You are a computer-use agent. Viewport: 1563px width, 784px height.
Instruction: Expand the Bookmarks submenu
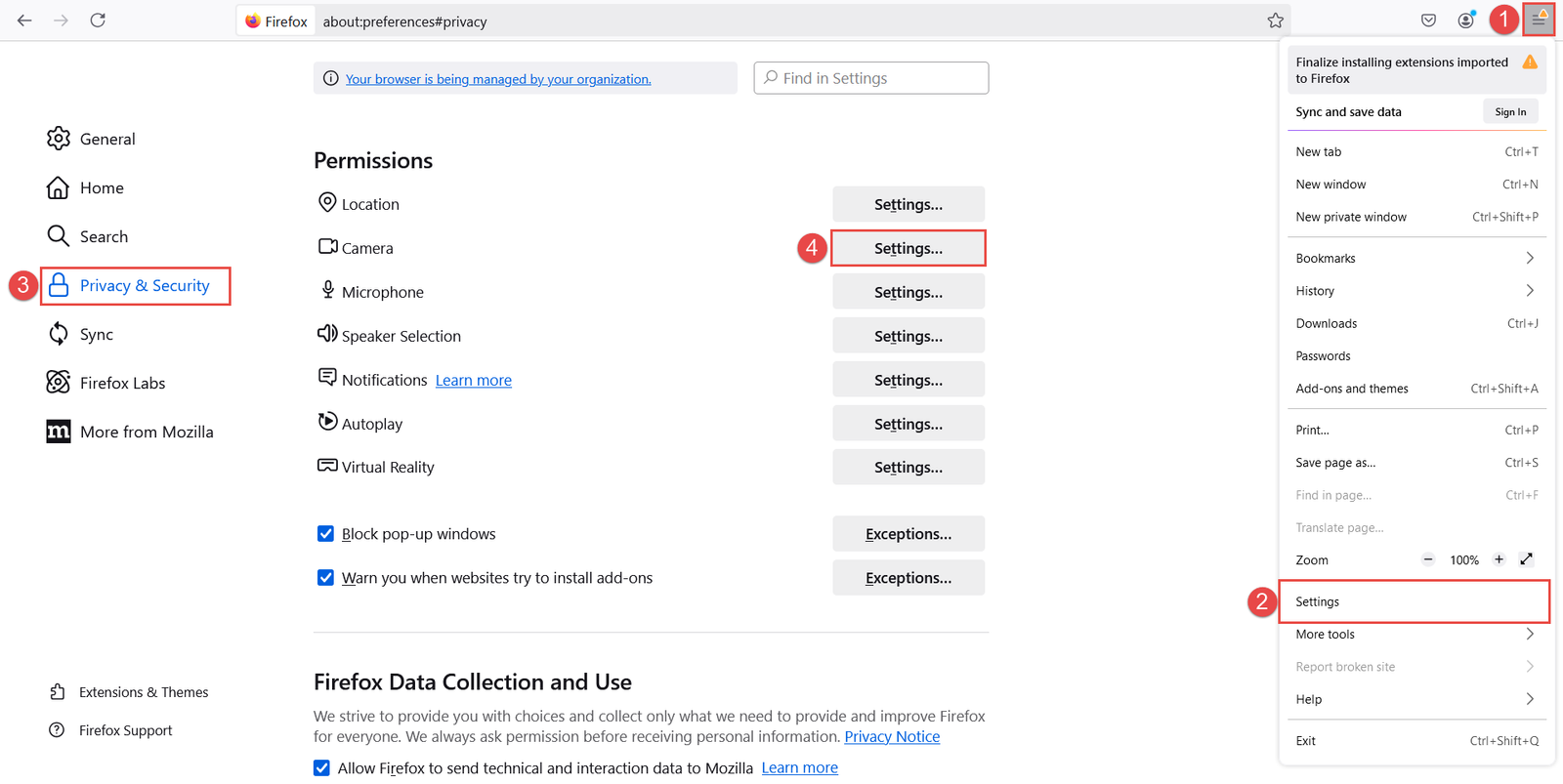1415,259
